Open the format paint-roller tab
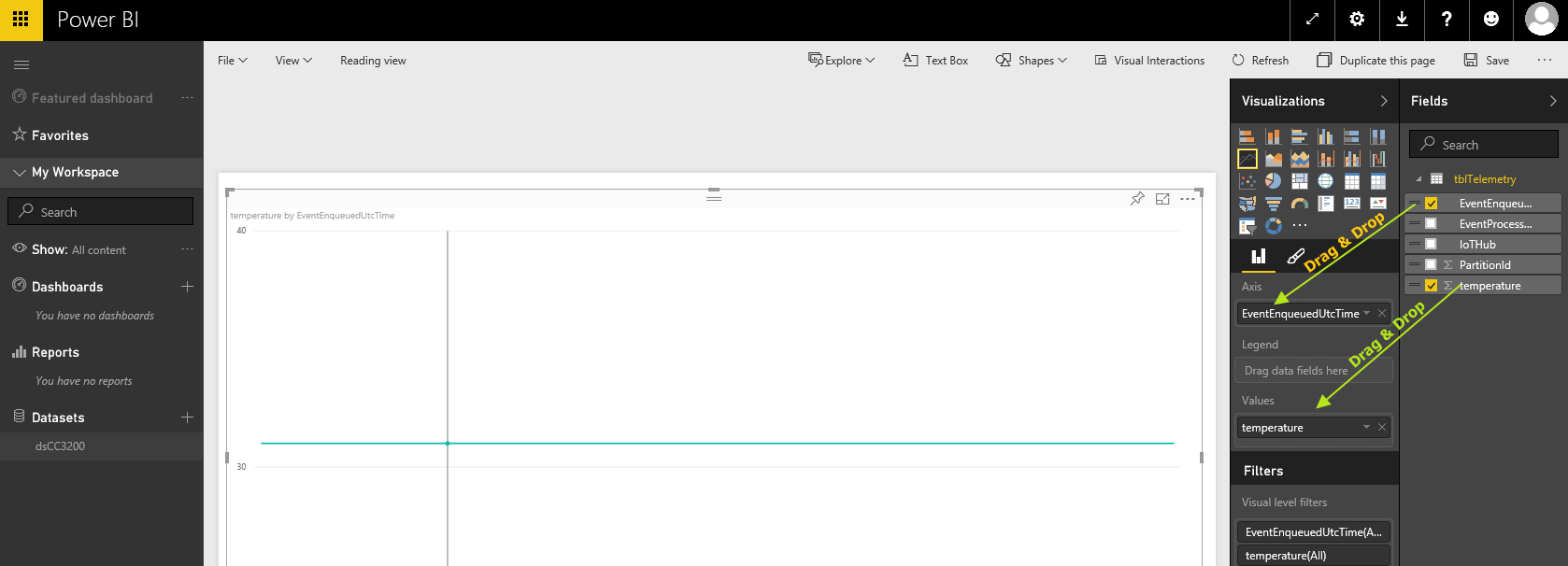This screenshot has height=566, width=1568. click(x=1295, y=256)
